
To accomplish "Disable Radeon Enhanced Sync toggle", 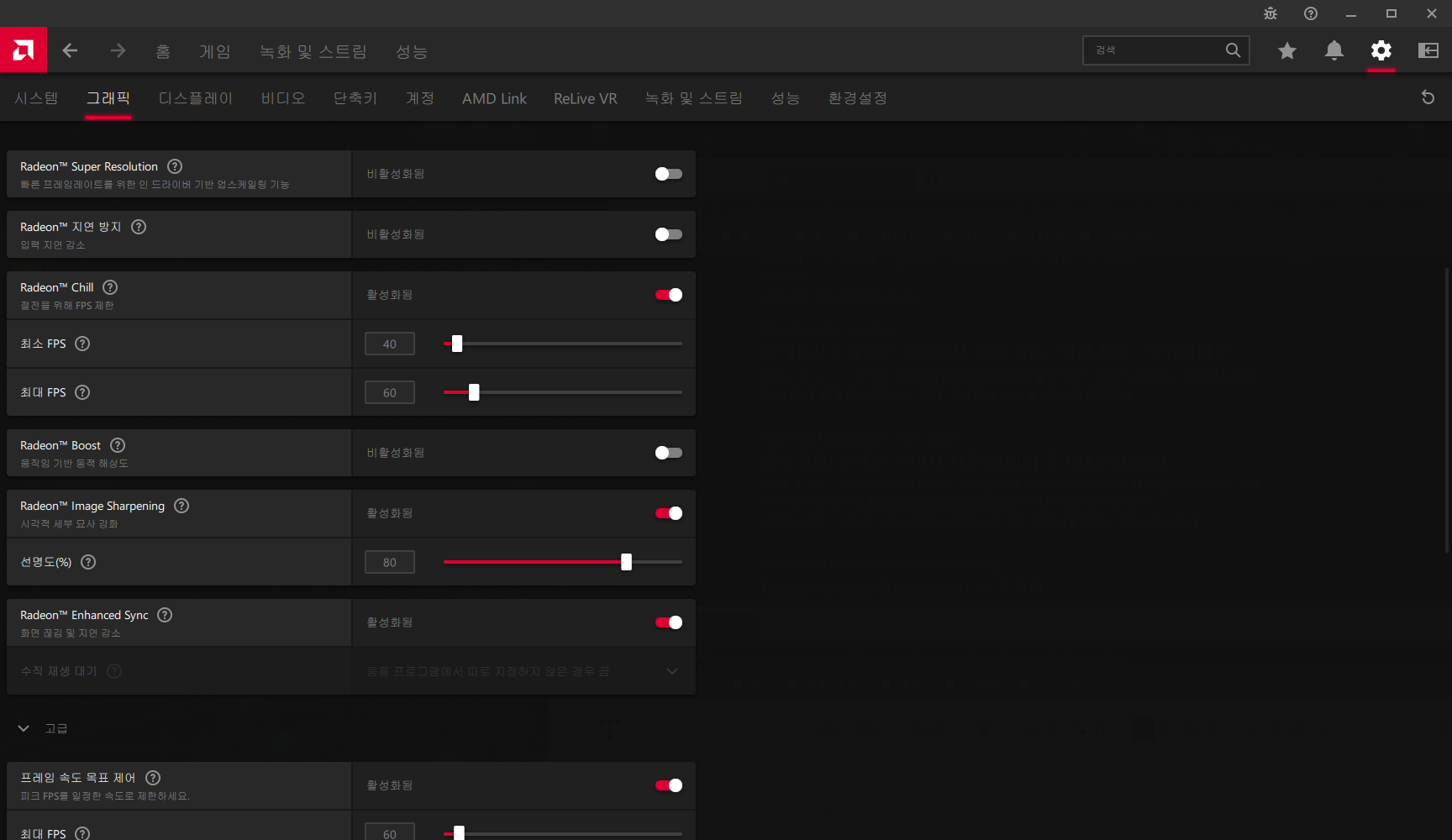I will [x=669, y=622].
